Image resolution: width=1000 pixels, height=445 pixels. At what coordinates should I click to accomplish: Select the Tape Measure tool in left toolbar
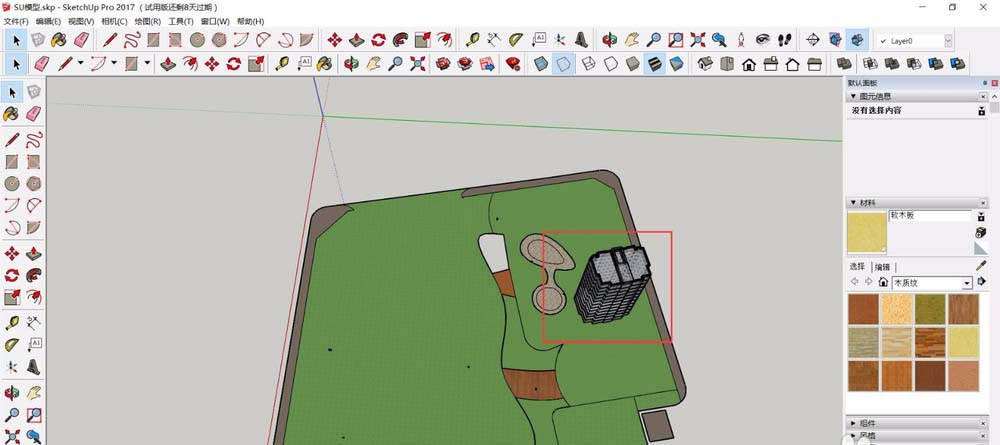point(12,322)
